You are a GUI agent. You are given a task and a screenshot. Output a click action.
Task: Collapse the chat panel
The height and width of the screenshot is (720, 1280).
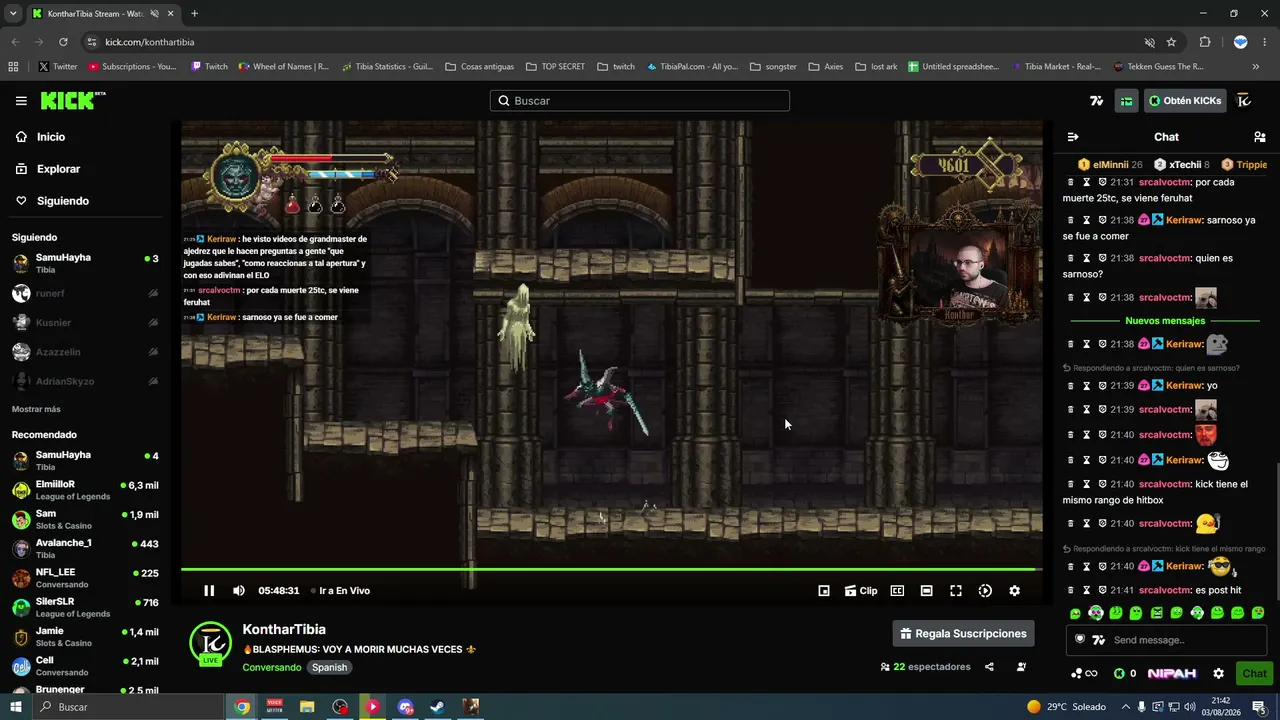pyautogui.click(x=1073, y=137)
